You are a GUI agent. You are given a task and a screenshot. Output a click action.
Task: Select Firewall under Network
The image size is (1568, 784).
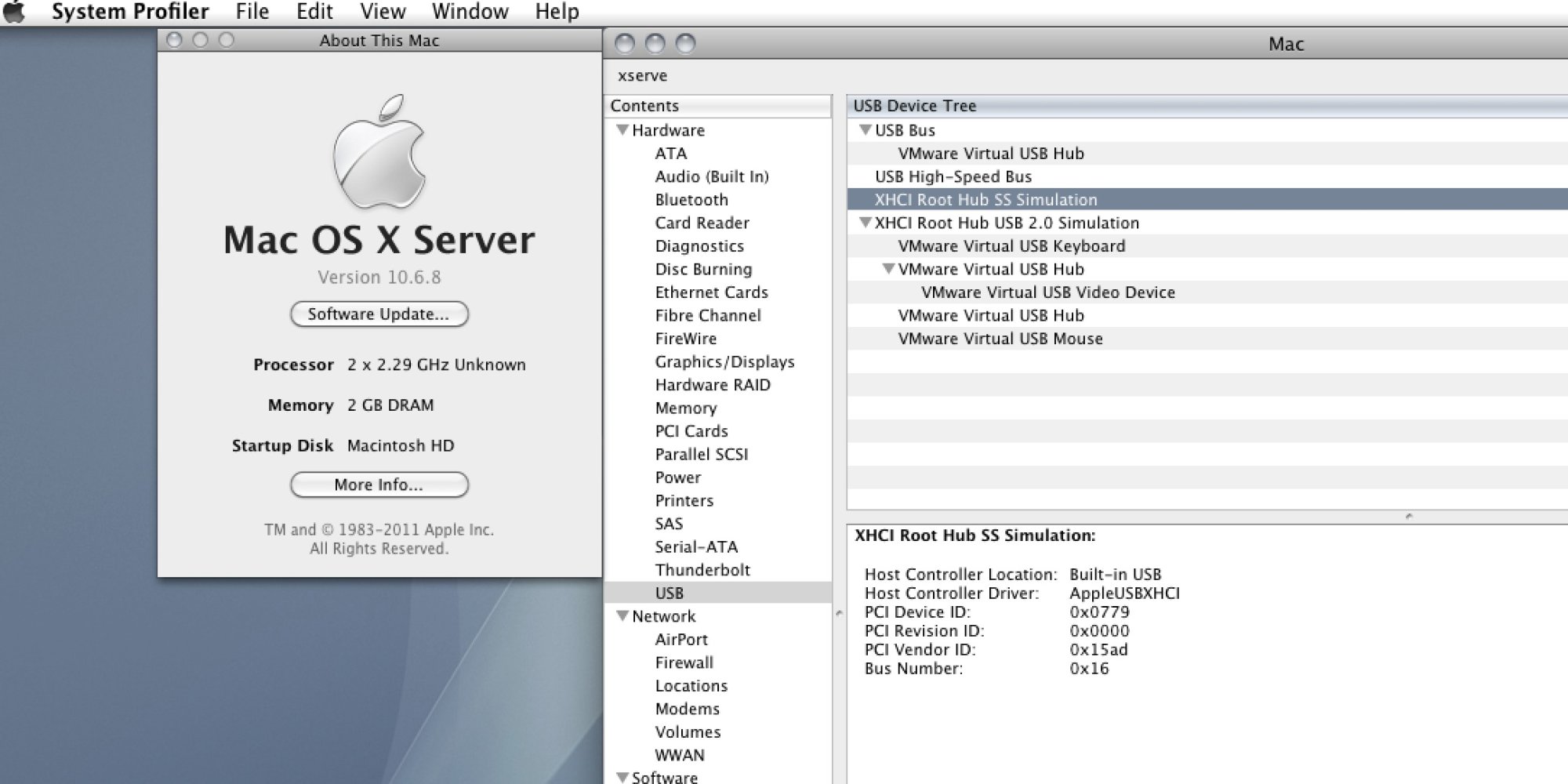(684, 662)
